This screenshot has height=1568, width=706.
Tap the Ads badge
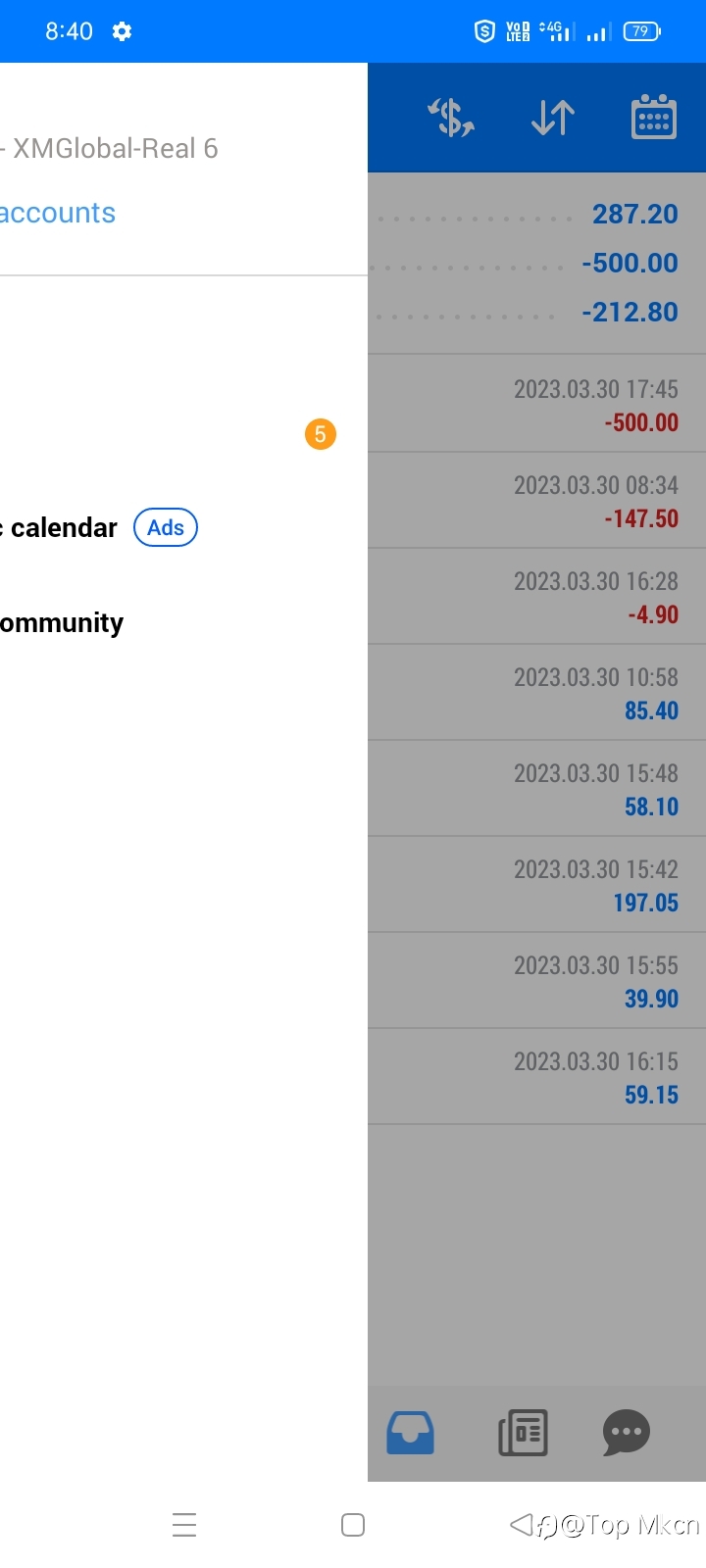click(x=166, y=527)
